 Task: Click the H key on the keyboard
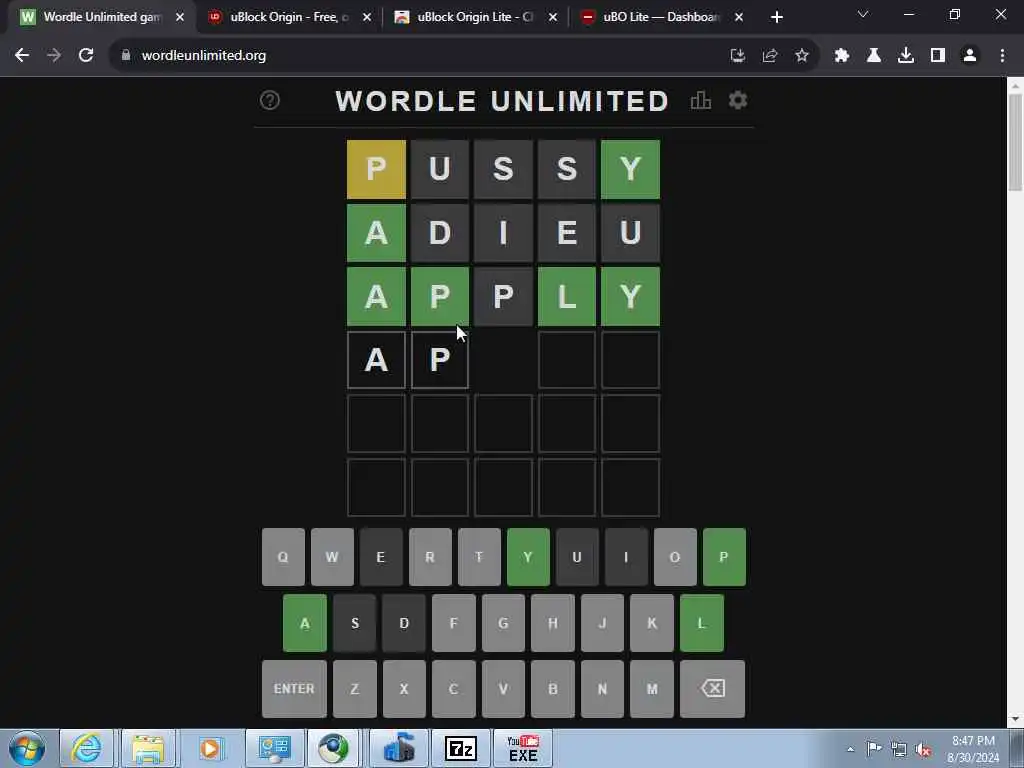(553, 623)
